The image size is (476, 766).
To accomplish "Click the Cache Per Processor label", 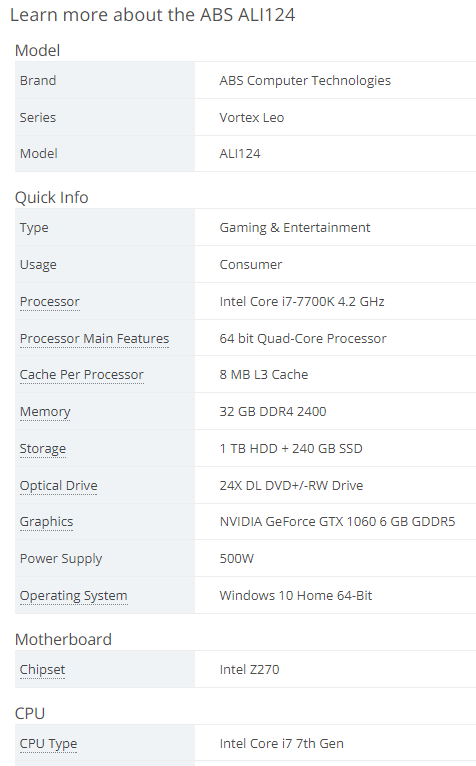I will (82, 375).
